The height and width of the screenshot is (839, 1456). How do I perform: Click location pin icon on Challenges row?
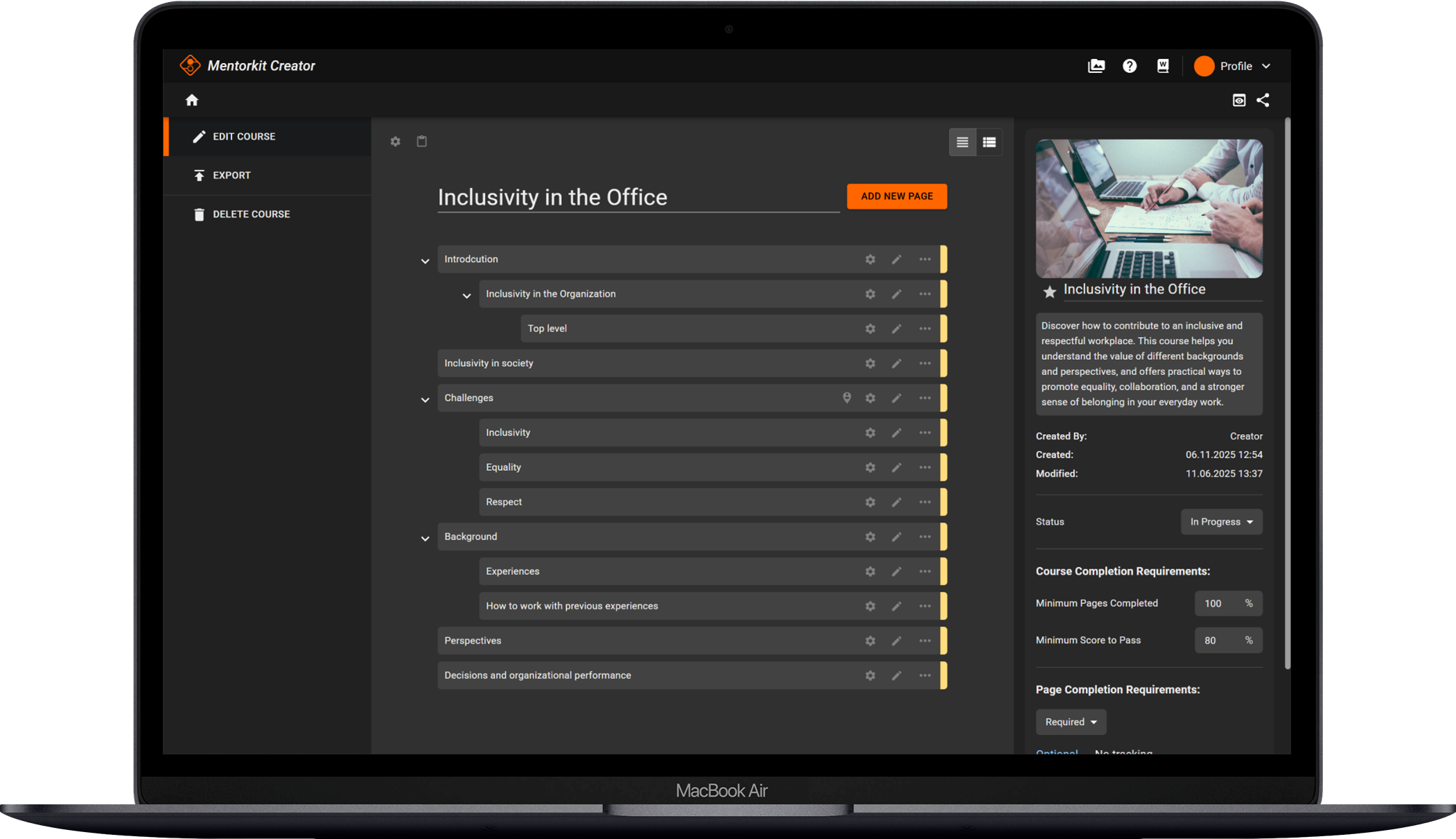(x=846, y=398)
